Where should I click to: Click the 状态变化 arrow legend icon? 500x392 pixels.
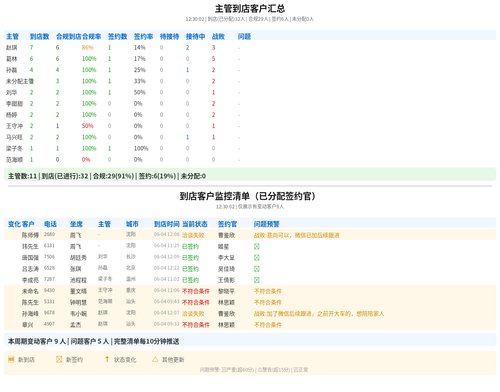(107, 359)
